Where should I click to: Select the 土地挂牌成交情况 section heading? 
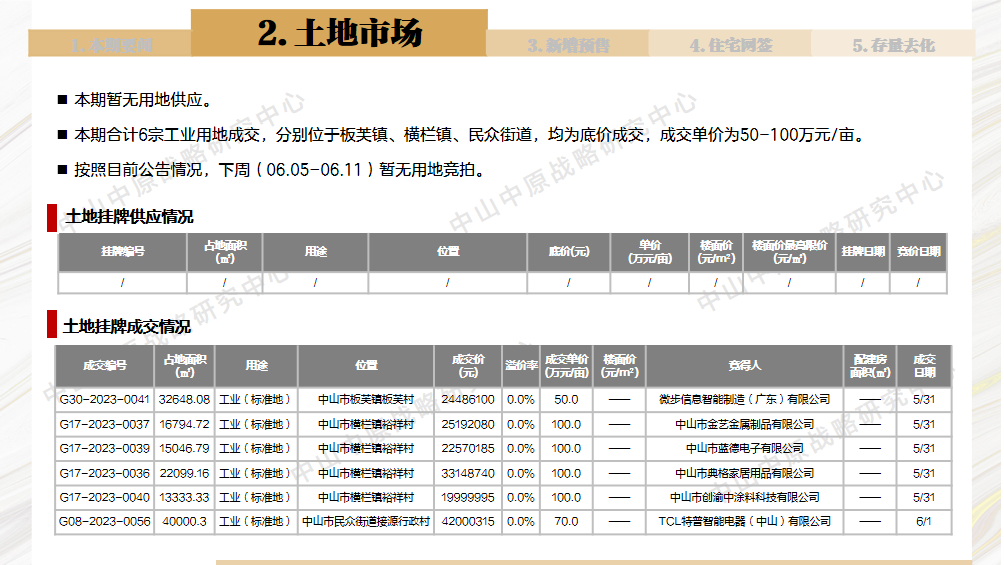(x=127, y=327)
